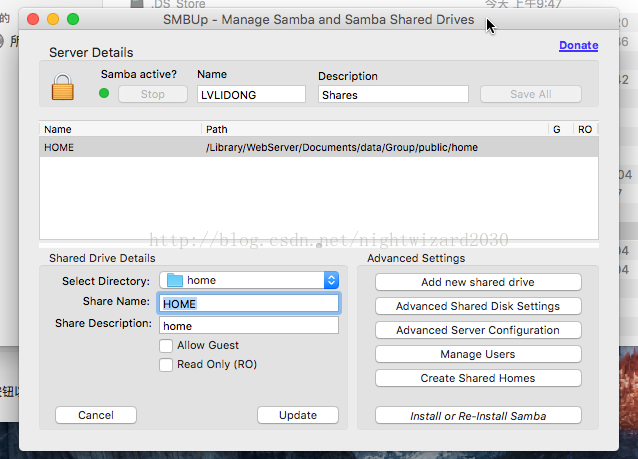Click the Share Name field with HOME

(249, 304)
